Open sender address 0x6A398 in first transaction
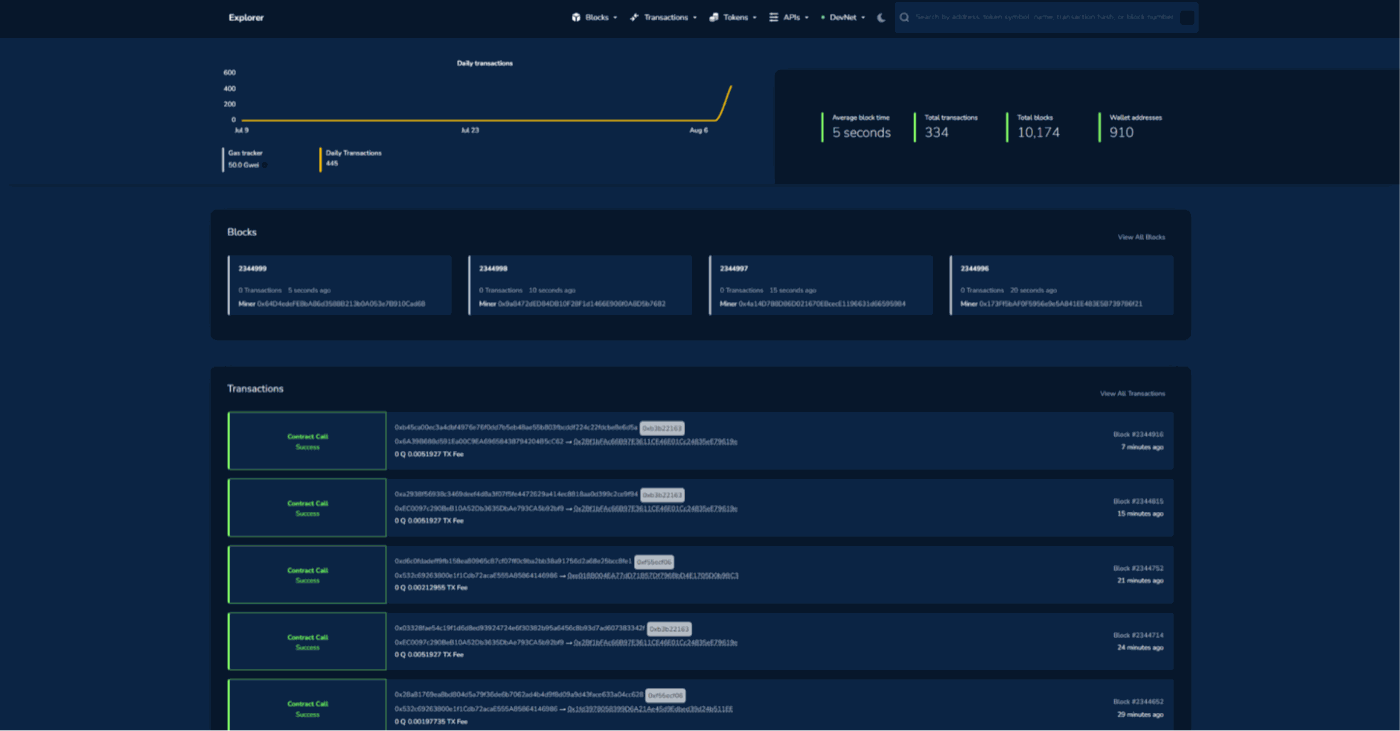The height and width of the screenshot is (731, 1400). pos(479,441)
